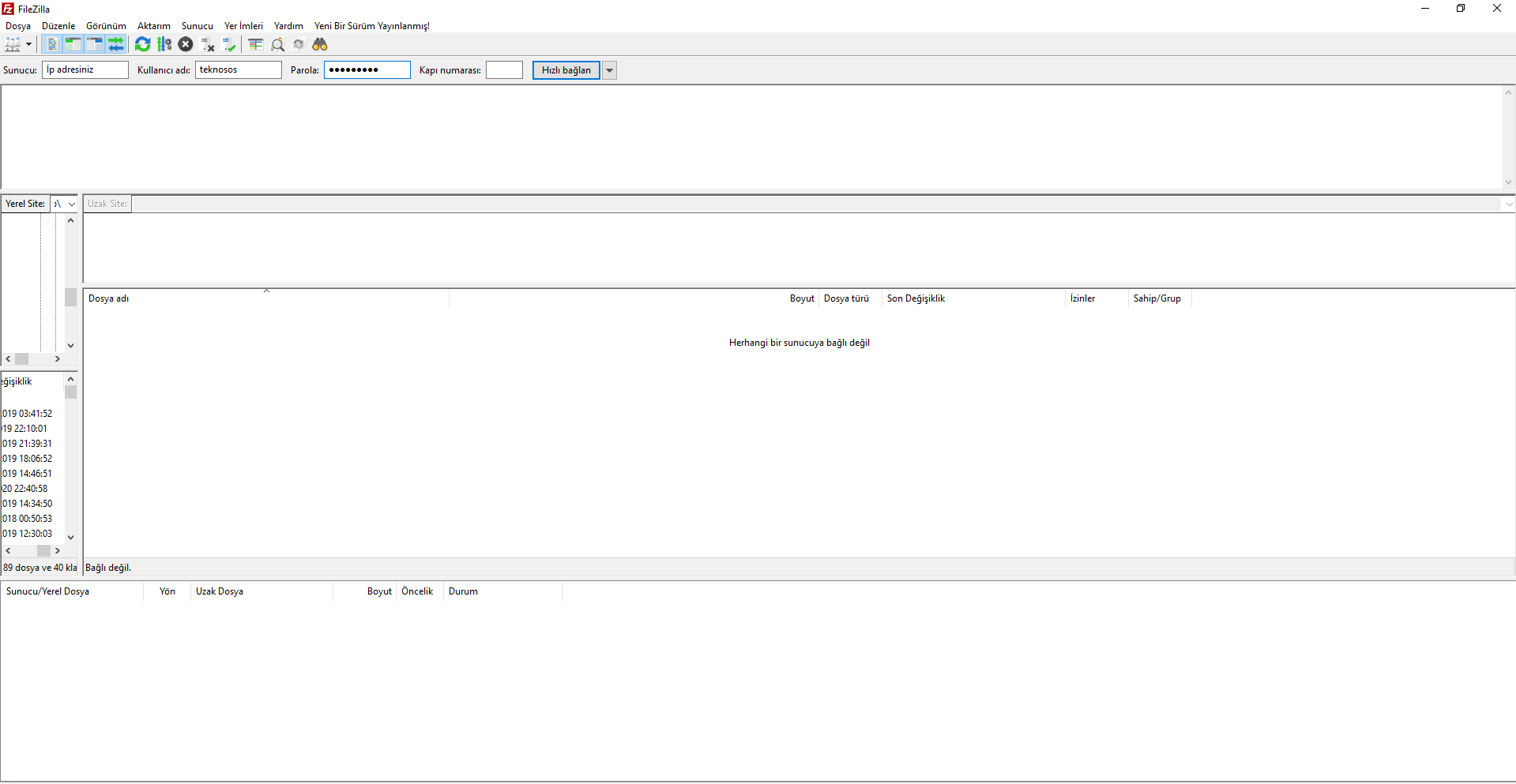The width and height of the screenshot is (1516, 784).
Task: Toggle remote directory tree view
Action: [94, 44]
